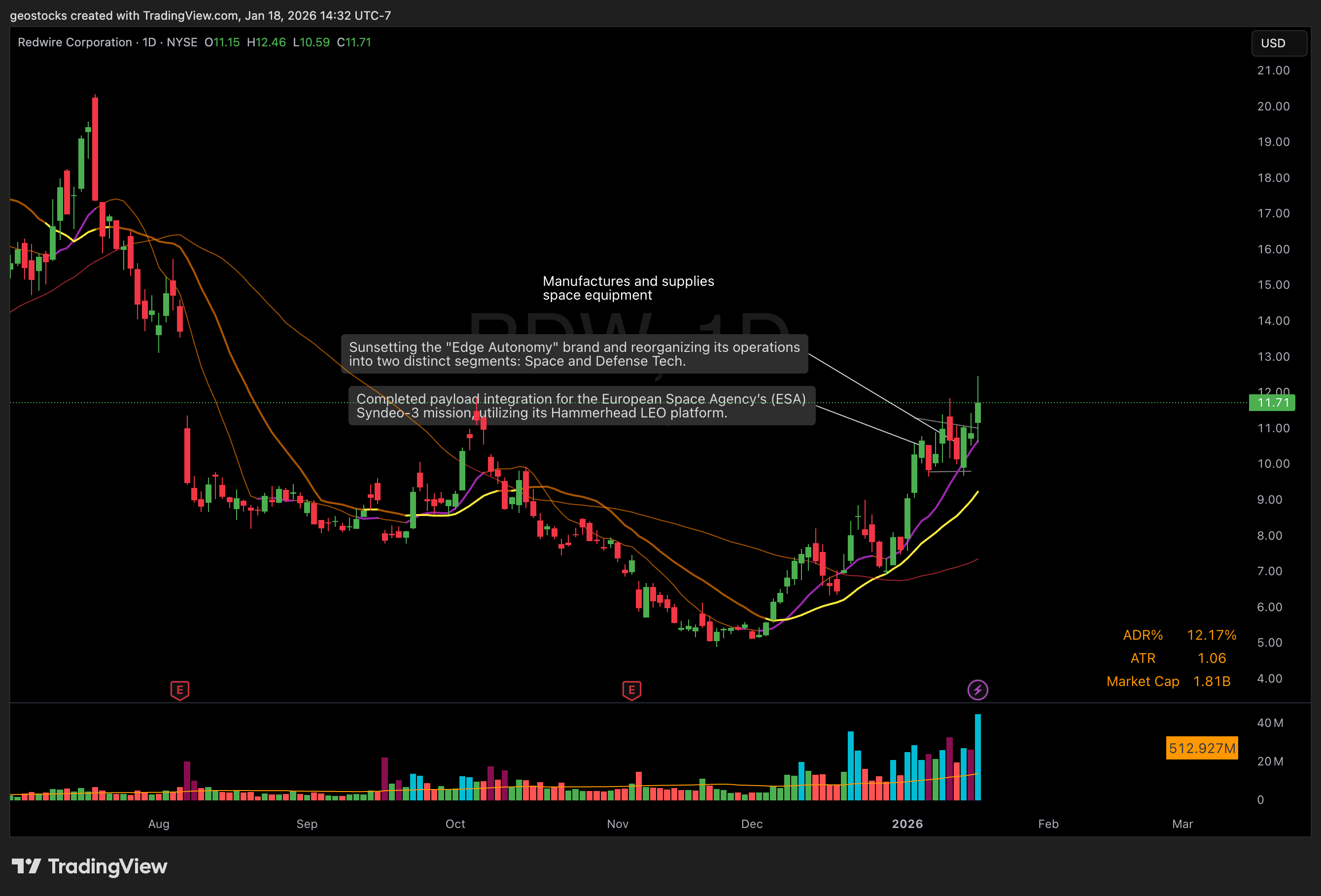
Task: Click the Redwire Corporation symbol title
Action: [74, 42]
